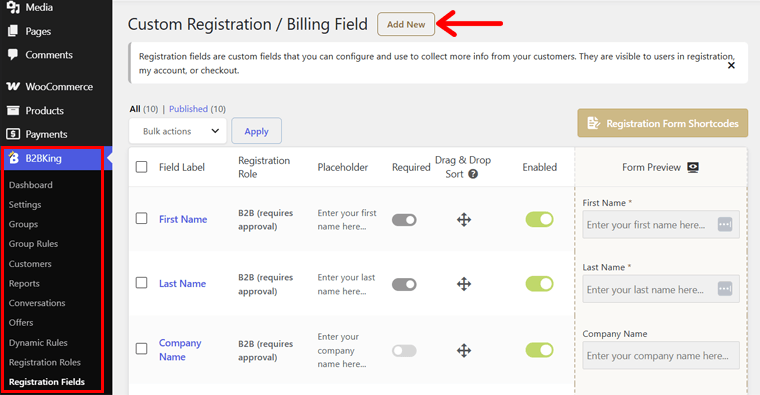
Task: Click the Registration Role column header
Action: pos(264,167)
